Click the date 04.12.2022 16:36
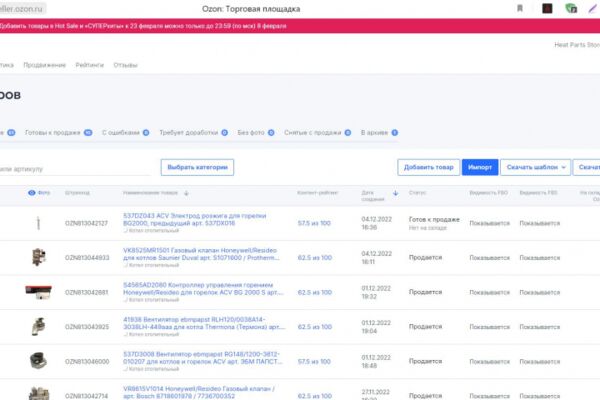This screenshot has width=600, height=400. click(x=377, y=223)
